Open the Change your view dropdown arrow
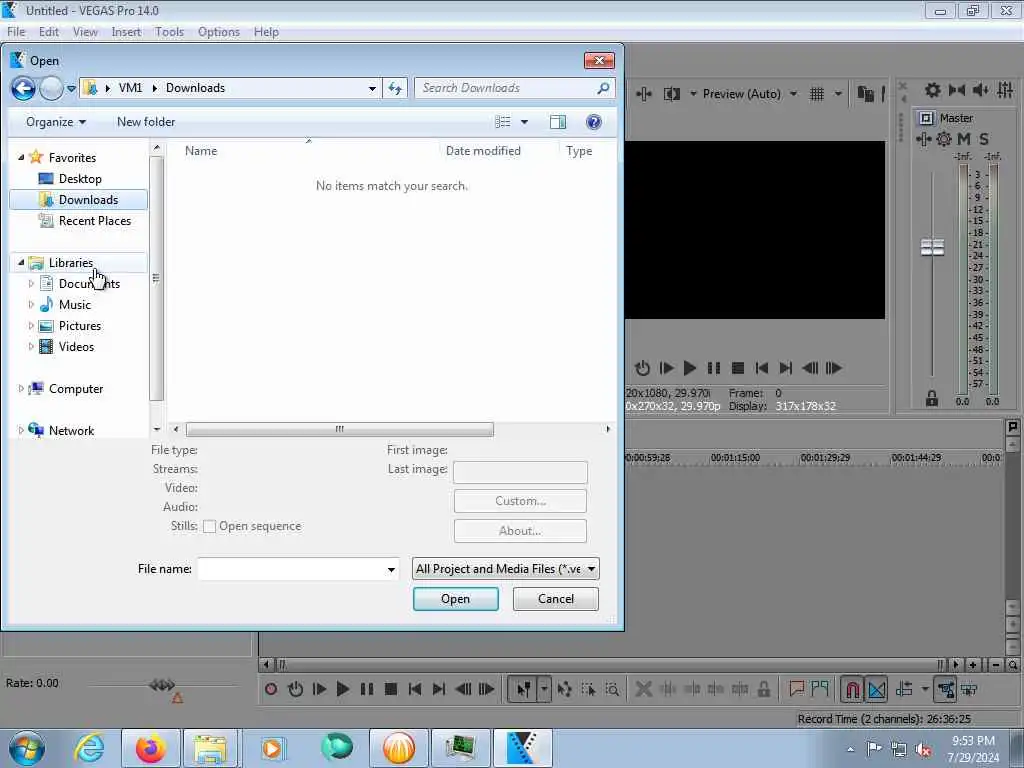The height and width of the screenshot is (768, 1024). [524, 122]
